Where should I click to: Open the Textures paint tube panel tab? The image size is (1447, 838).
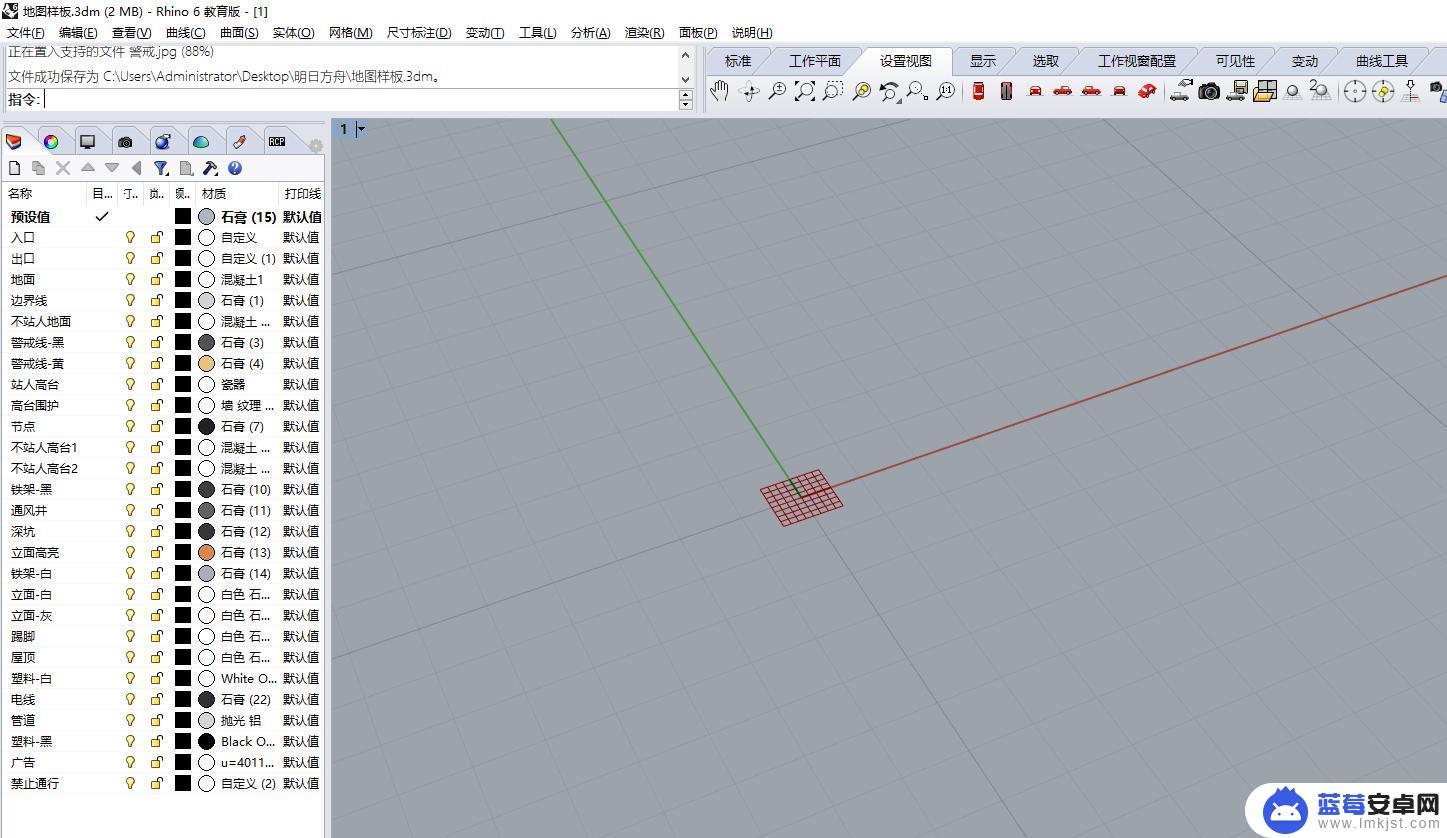pos(239,141)
